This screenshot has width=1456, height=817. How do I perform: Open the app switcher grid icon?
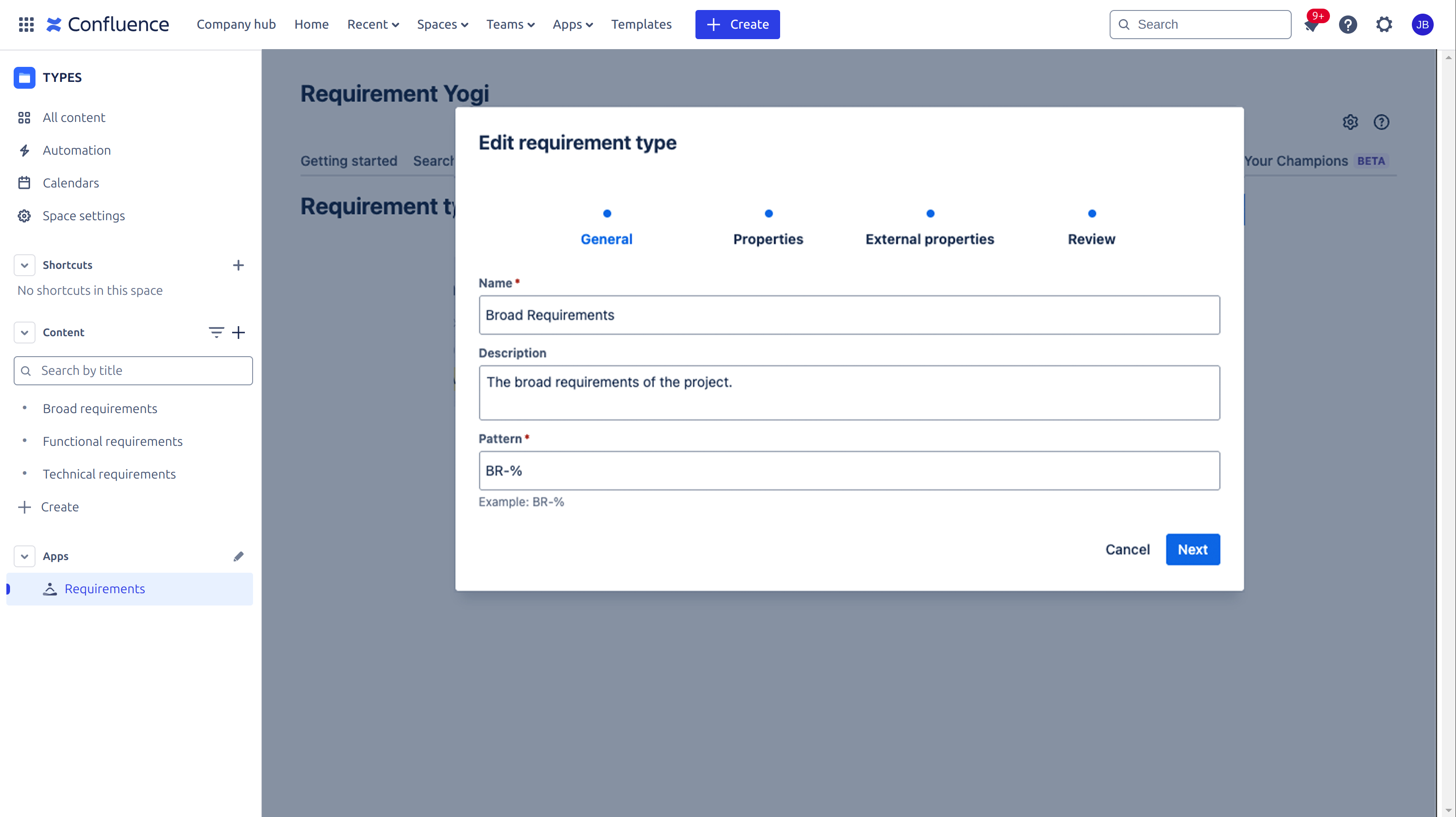(26, 24)
